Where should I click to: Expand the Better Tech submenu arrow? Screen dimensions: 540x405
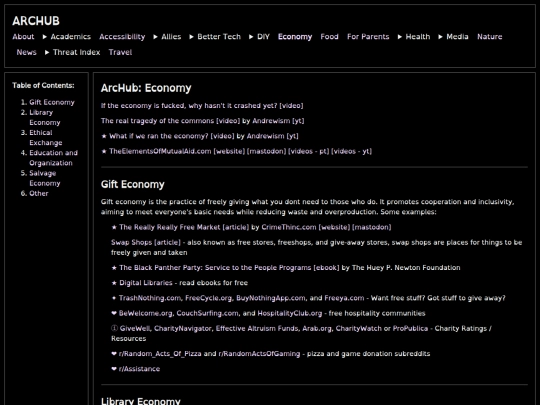click(191, 37)
